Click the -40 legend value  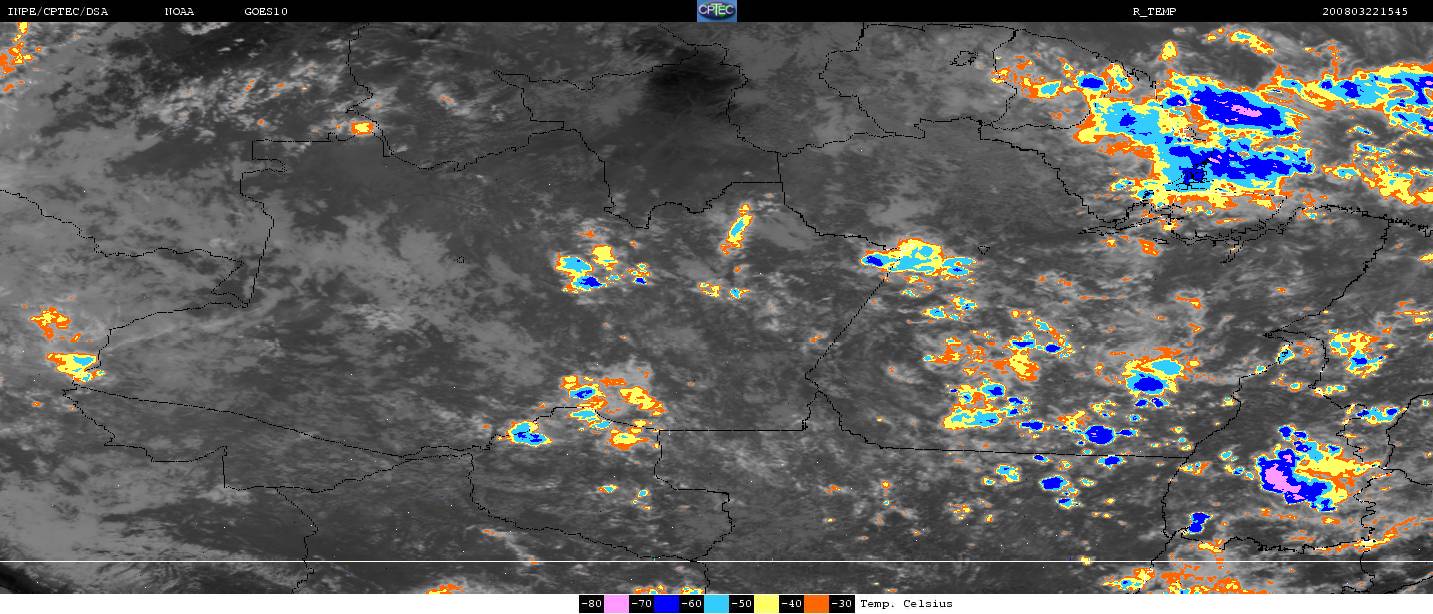791,604
